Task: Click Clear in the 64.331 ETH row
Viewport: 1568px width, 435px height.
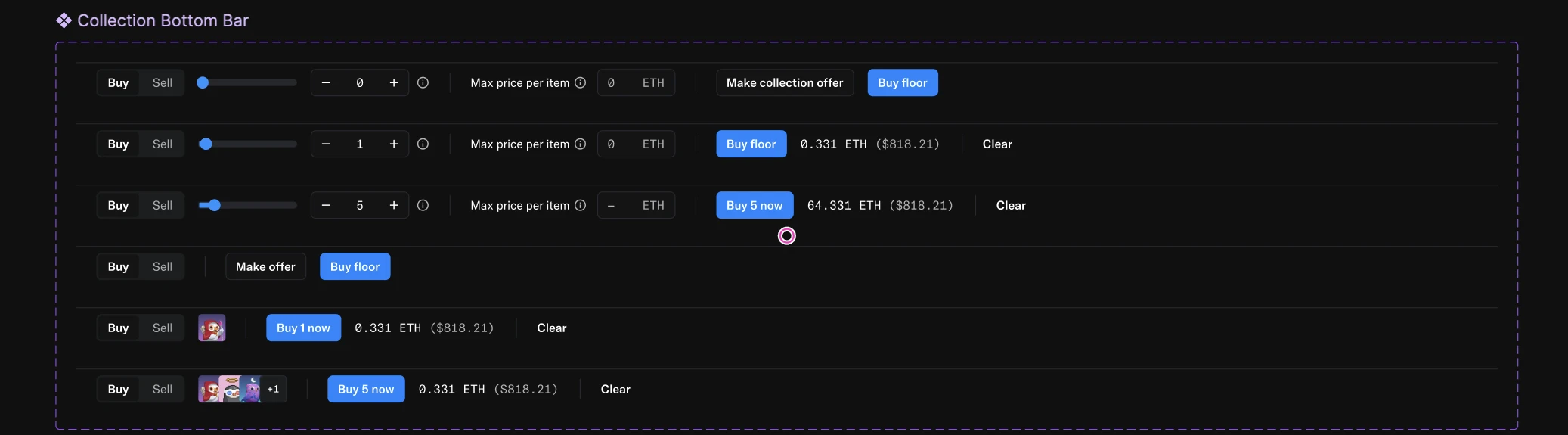Action: point(1011,206)
